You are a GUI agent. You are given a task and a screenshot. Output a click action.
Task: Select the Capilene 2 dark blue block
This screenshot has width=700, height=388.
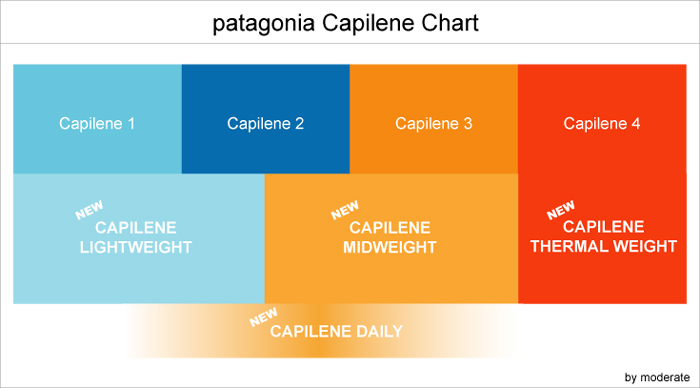coord(266,119)
